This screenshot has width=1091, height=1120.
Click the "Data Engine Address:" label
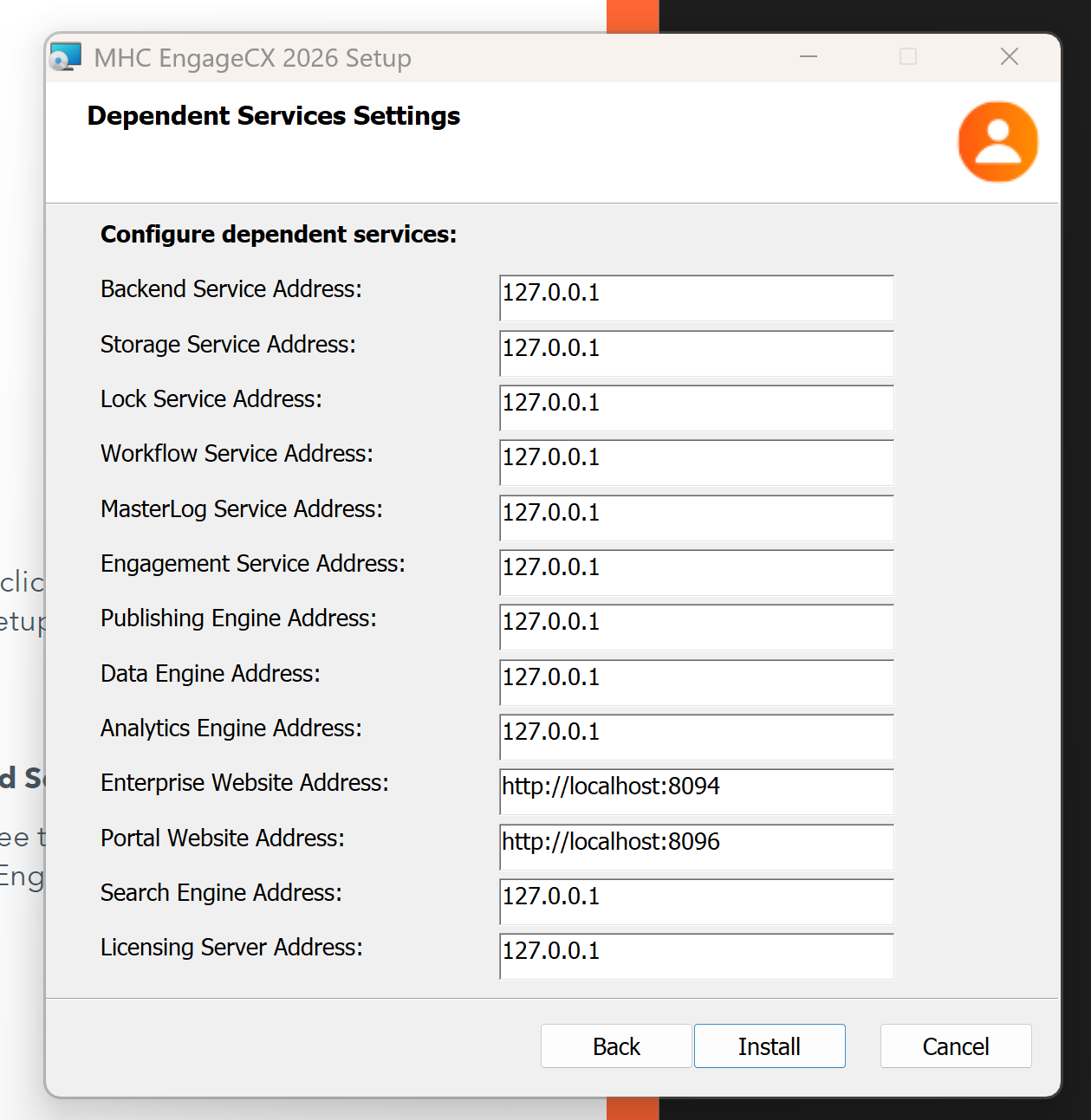click(x=211, y=674)
